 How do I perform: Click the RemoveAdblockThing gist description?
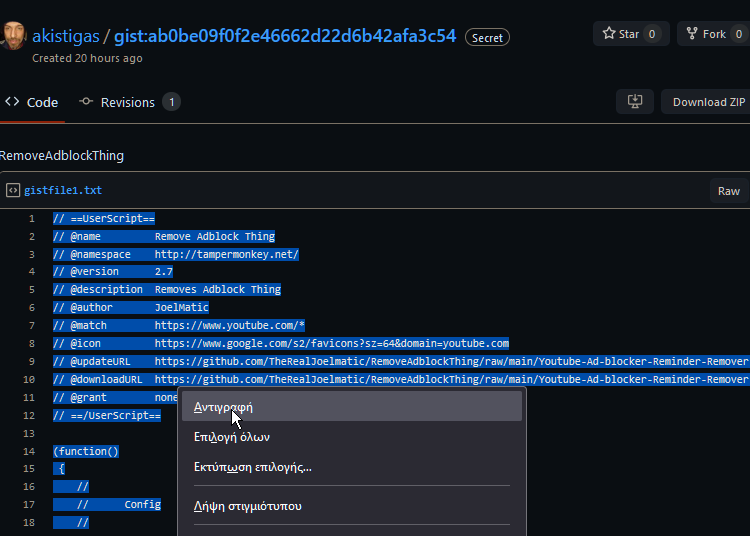62,156
